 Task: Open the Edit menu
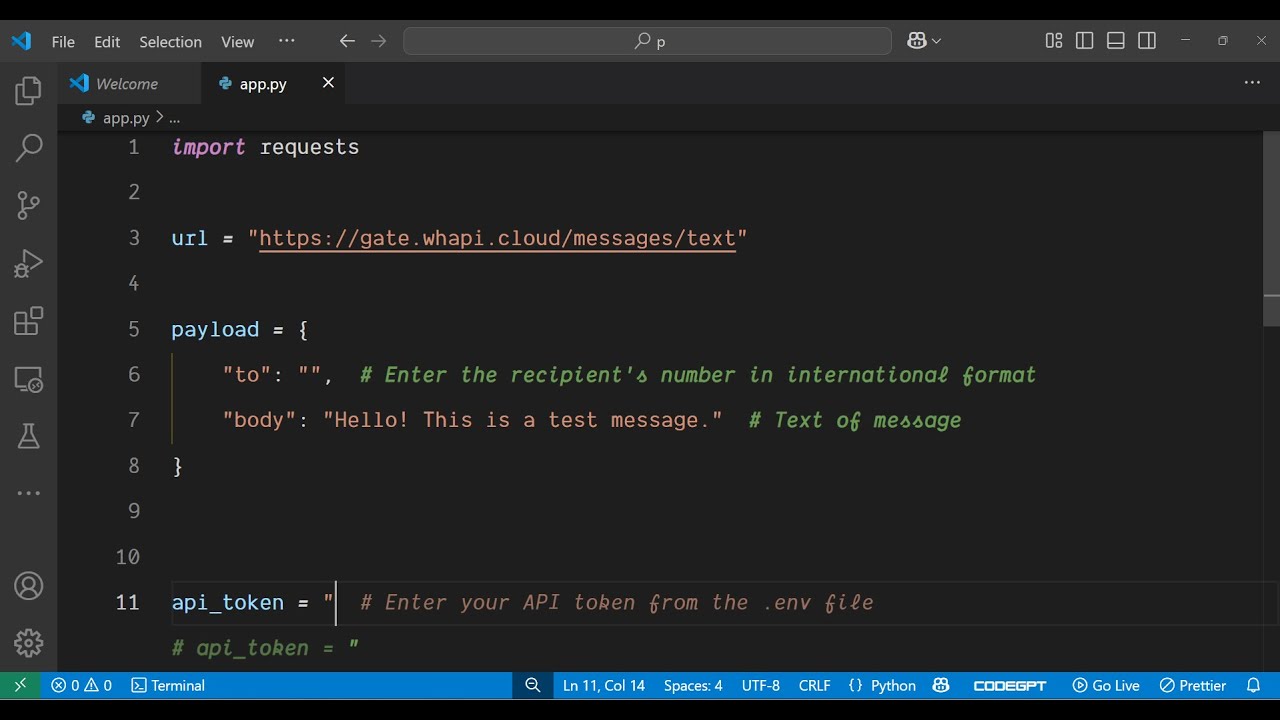click(x=107, y=41)
